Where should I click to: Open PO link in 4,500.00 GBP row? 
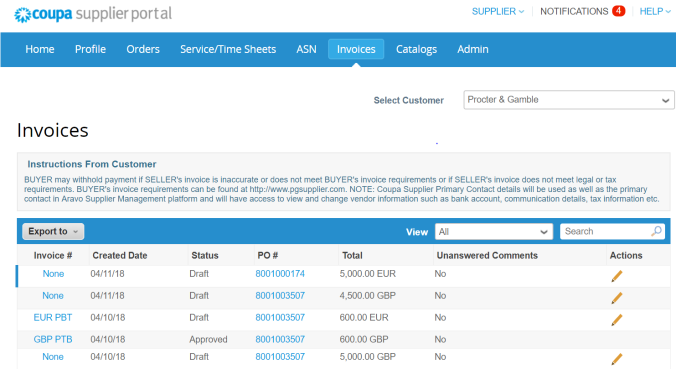coord(280,296)
